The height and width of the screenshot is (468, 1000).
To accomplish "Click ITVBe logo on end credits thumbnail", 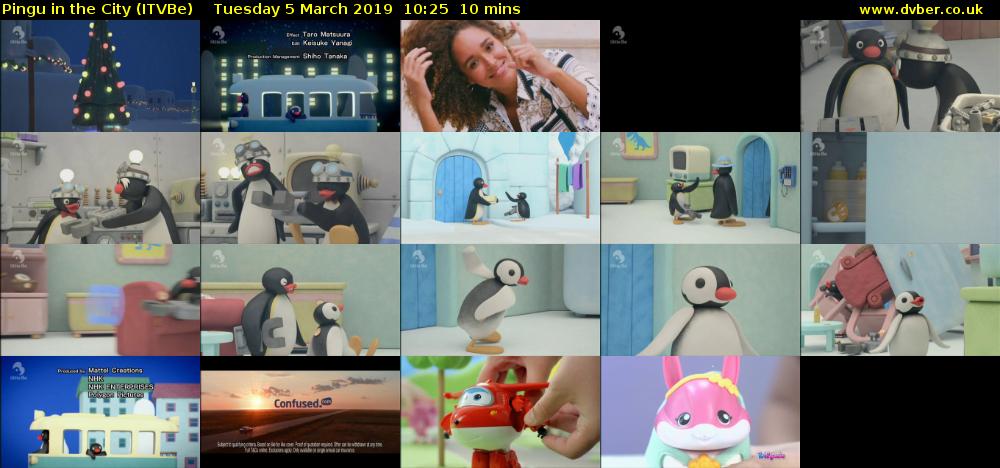I will [18, 372].
